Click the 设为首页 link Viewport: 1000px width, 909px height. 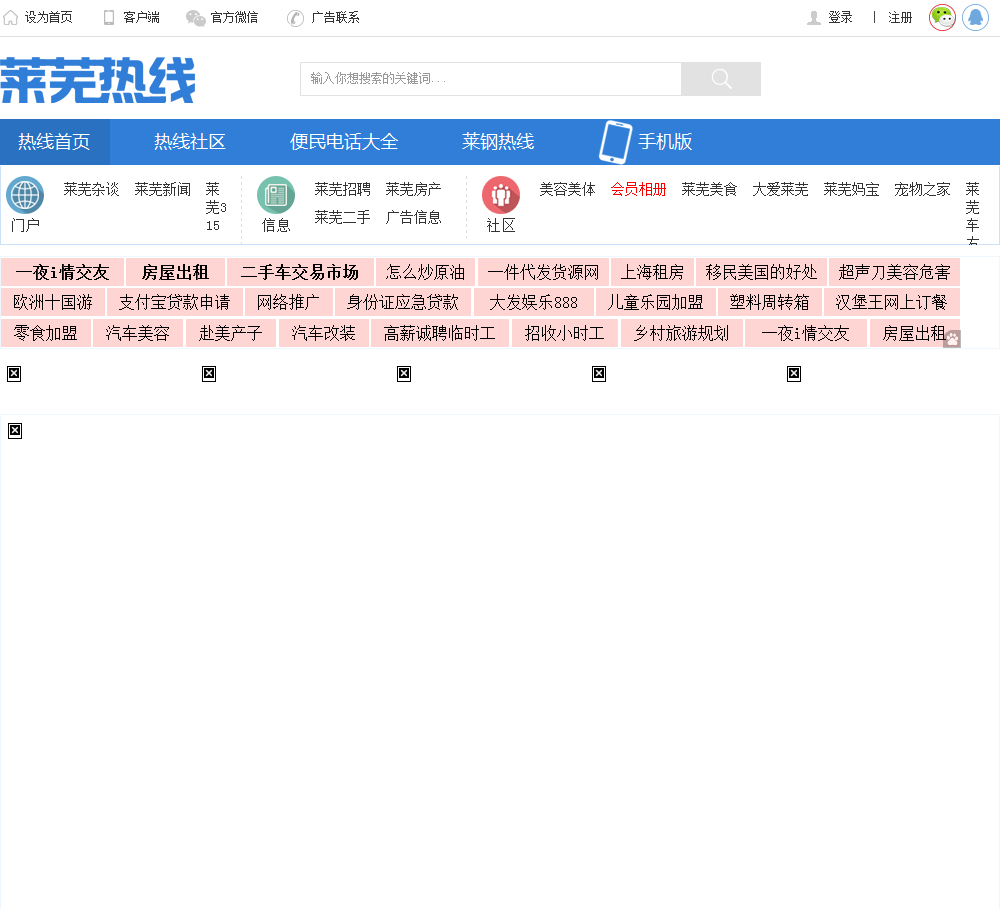[48, 17]
